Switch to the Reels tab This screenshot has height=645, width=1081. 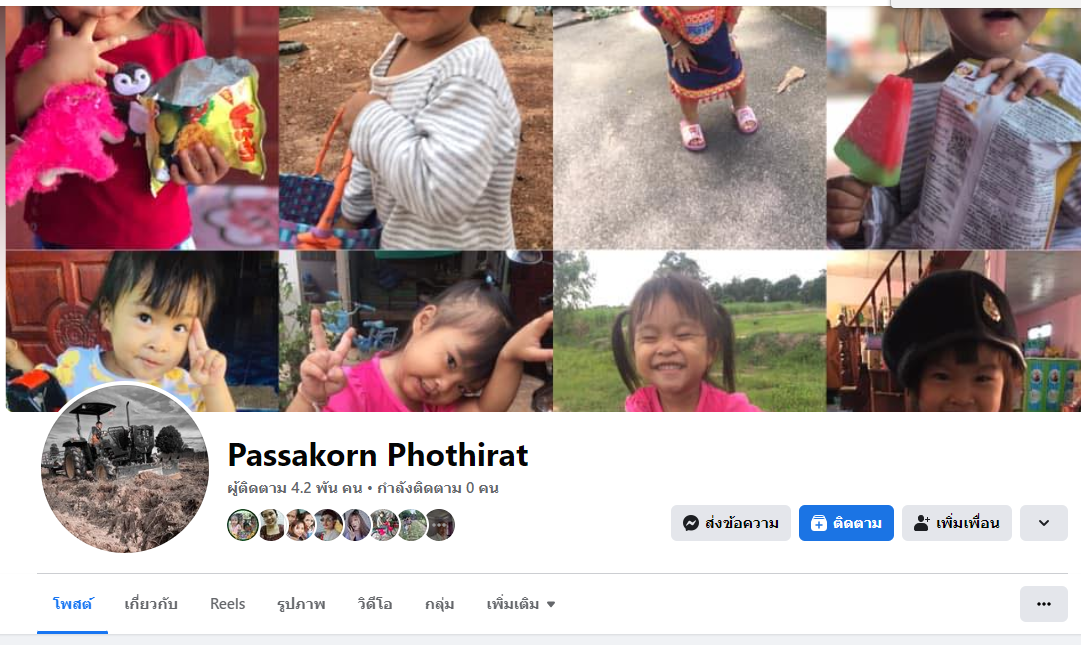228,604
